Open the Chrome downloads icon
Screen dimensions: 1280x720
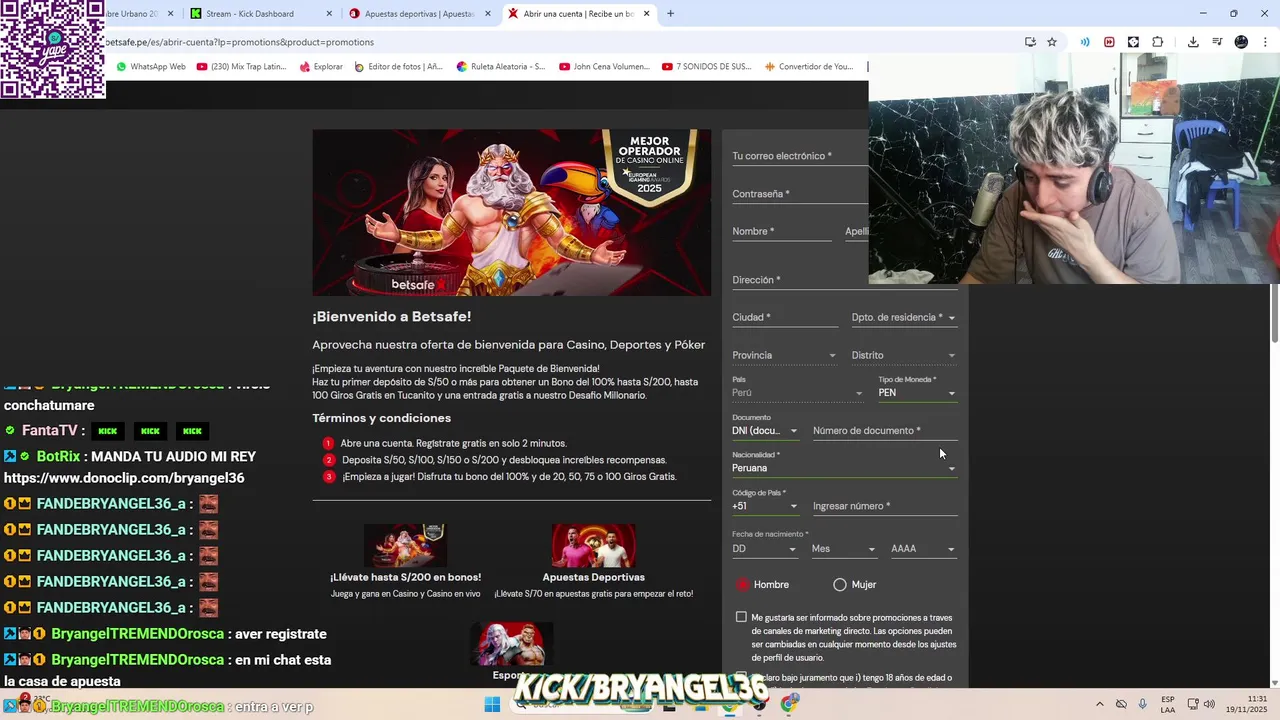point(1193,42)
